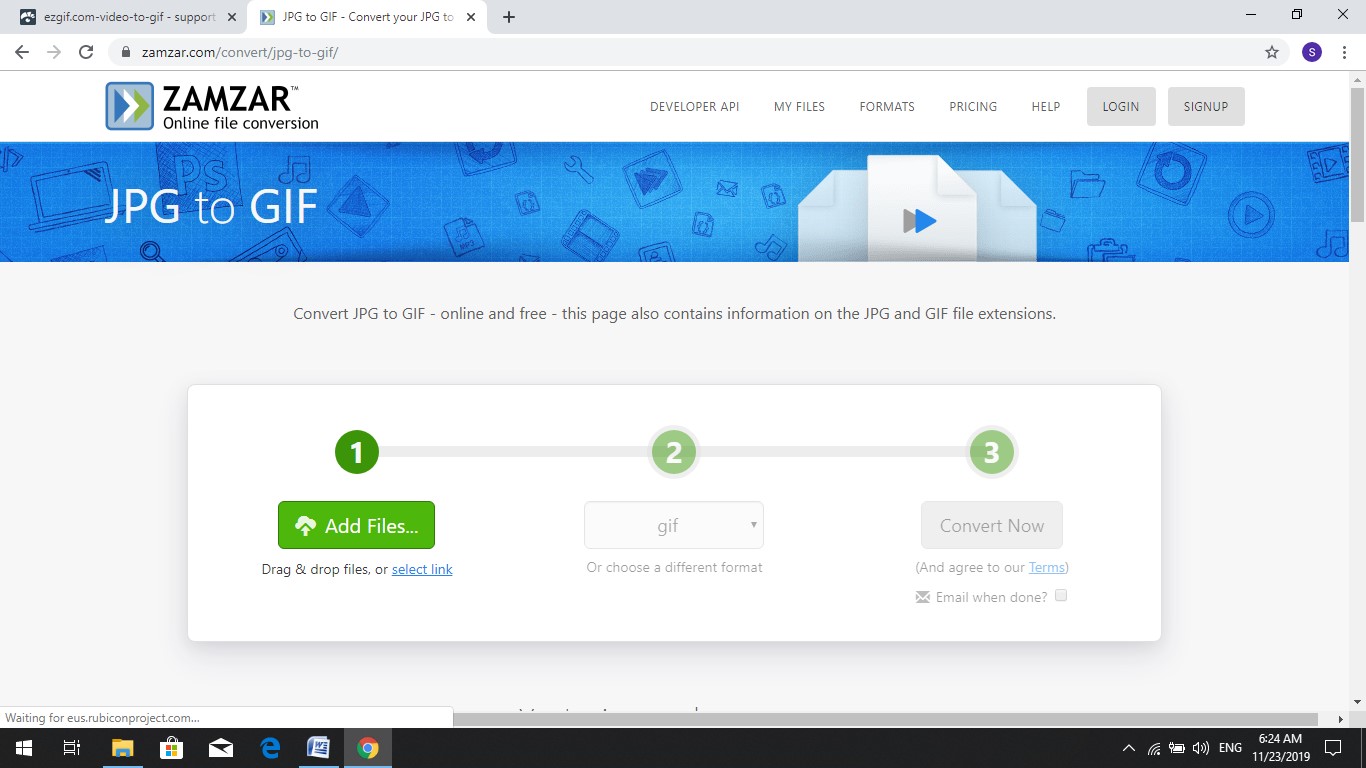Open the Mail app from the taskbar
Viewport: 1366px width, 768px height.
pos(220,748)
